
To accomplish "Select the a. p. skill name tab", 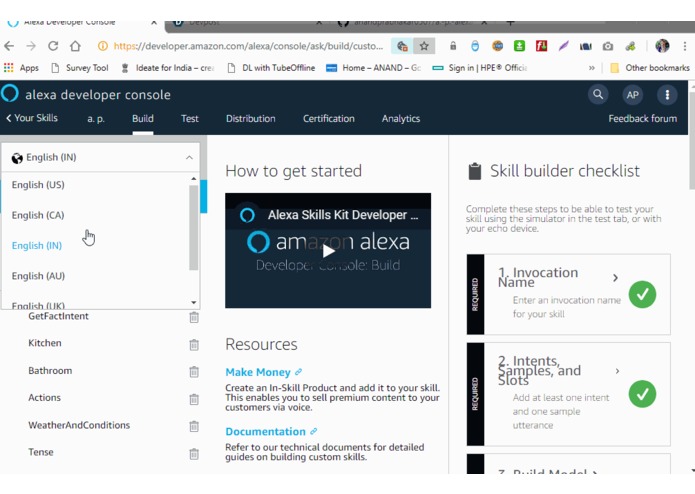I will pos(96,119).
